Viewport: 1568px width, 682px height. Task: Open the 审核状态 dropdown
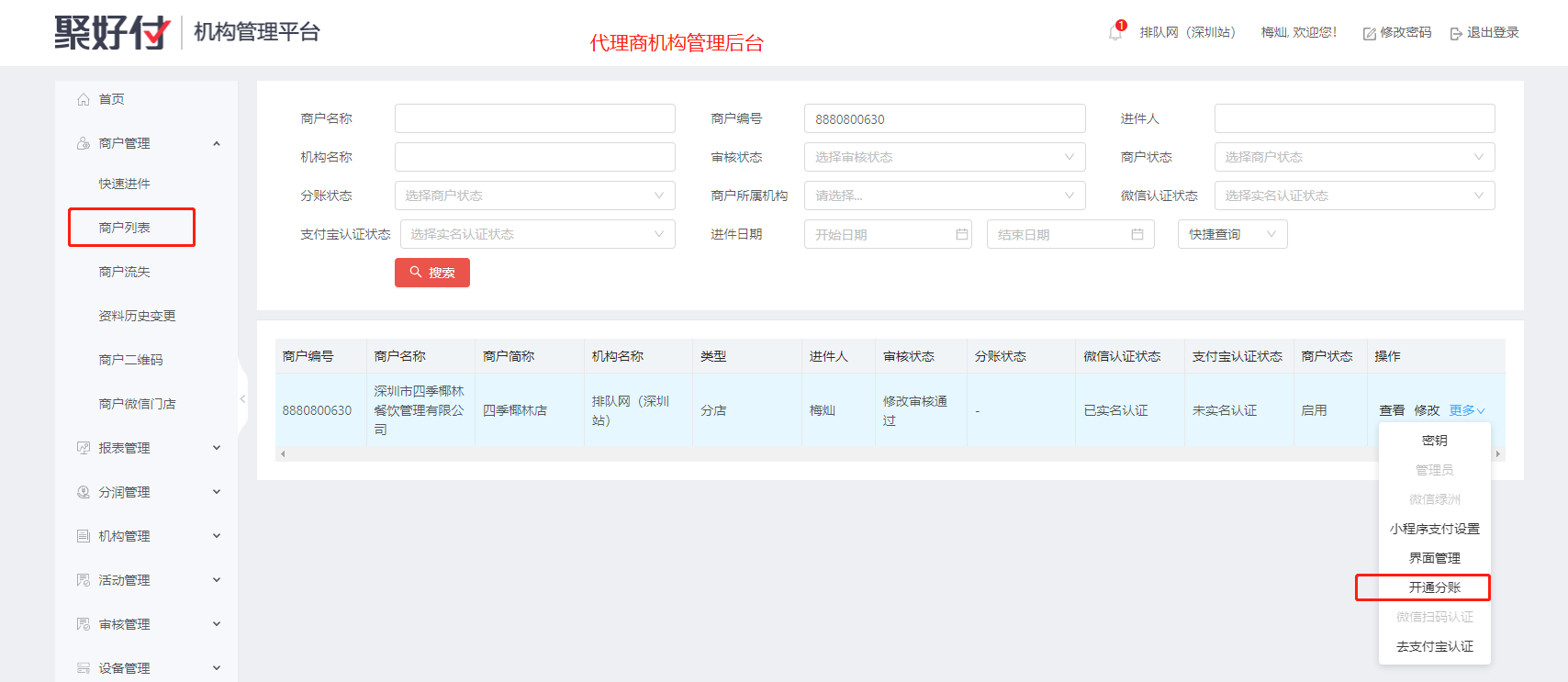point(944,157)
